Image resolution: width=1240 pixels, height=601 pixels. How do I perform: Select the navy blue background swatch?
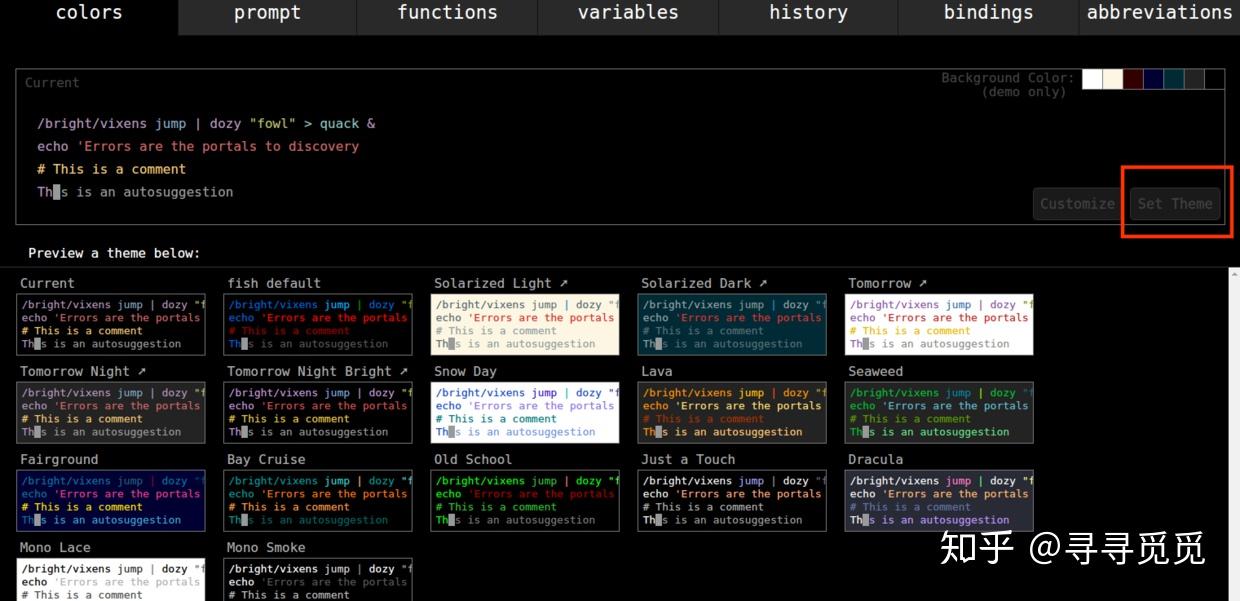[x=1153, y=79]
